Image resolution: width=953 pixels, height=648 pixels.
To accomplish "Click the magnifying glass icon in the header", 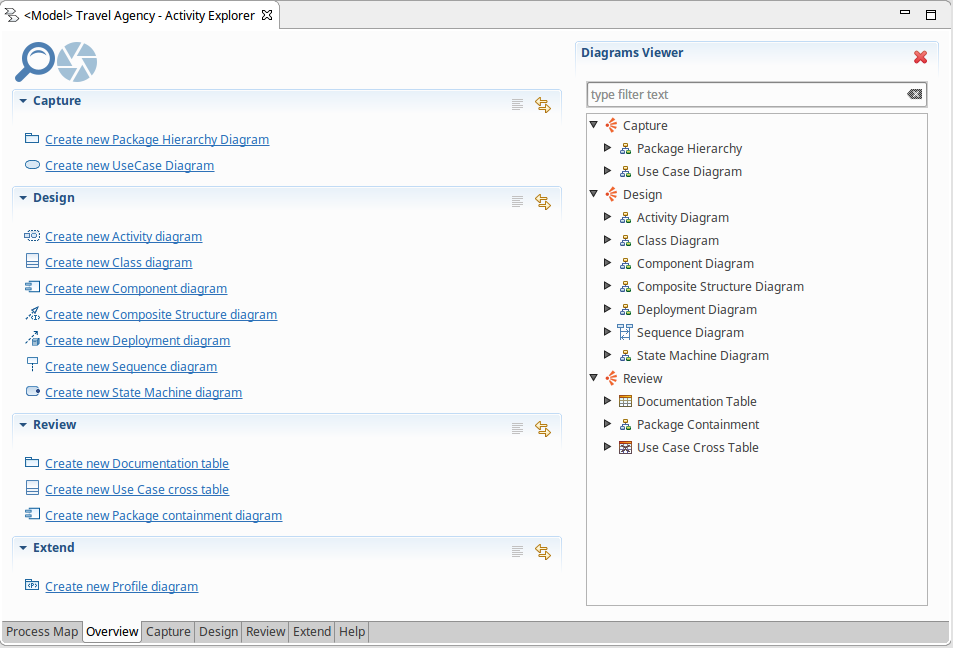I will pos(34,62).
